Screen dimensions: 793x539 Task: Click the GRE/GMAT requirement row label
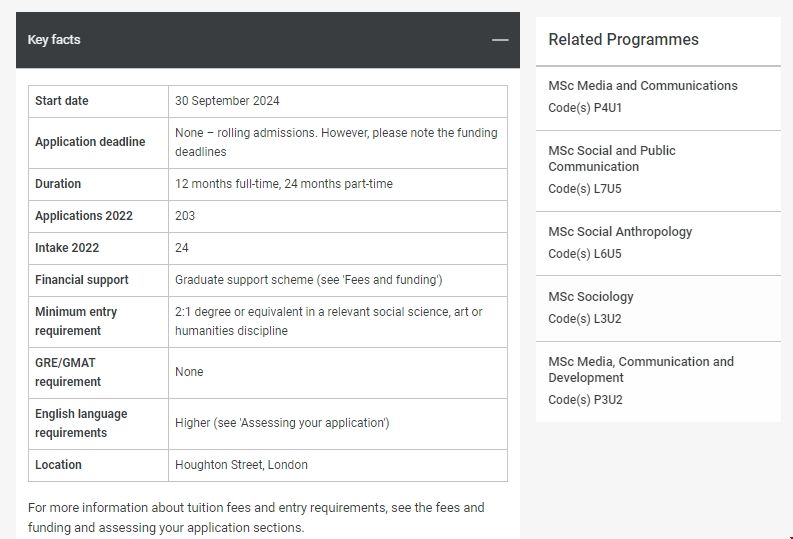pos(68,372)
